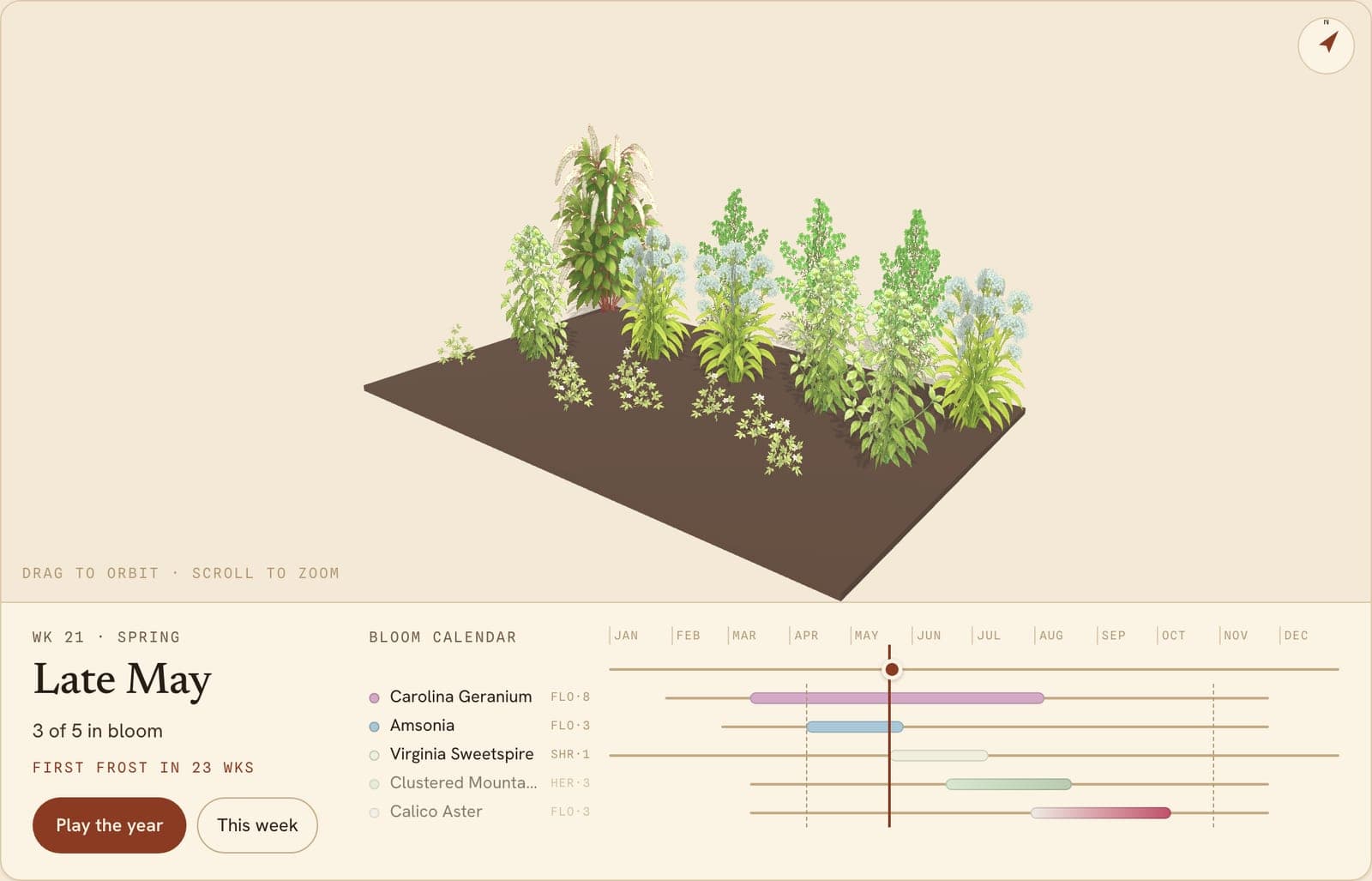The height and width of the screenshot is (881, 1372).
Task: Click the Late May heading
Action: (122, 680)
